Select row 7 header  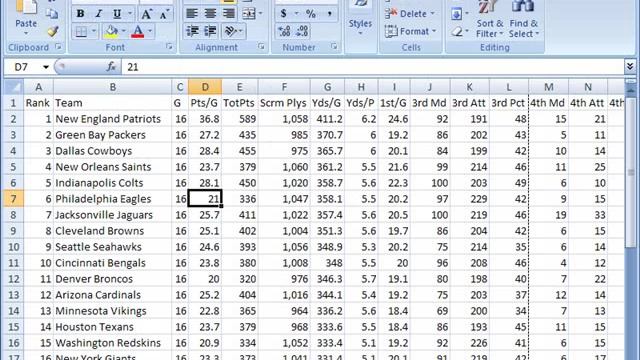point(13,199)
